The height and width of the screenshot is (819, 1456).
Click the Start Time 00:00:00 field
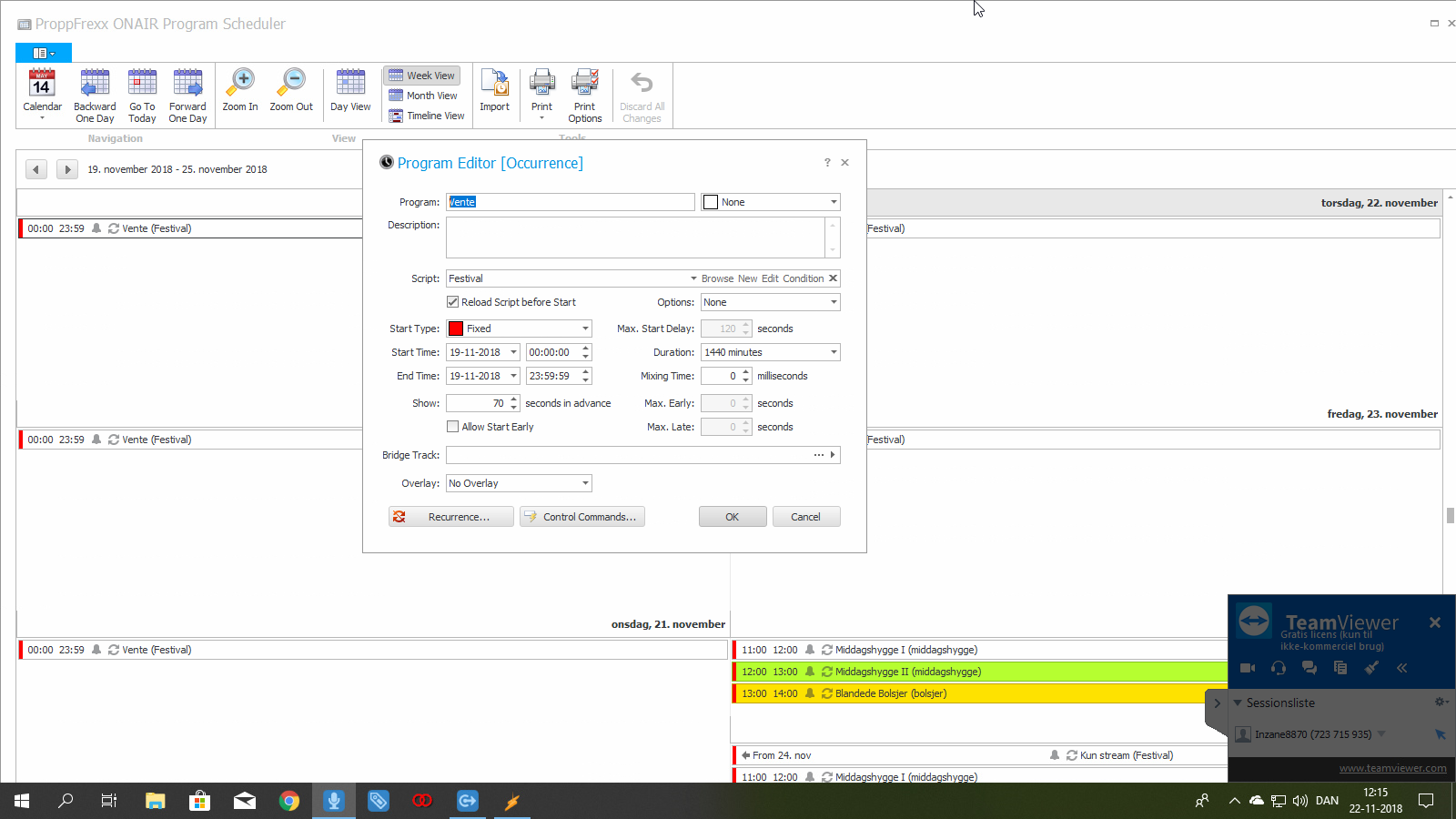click(x=552, y=352)
